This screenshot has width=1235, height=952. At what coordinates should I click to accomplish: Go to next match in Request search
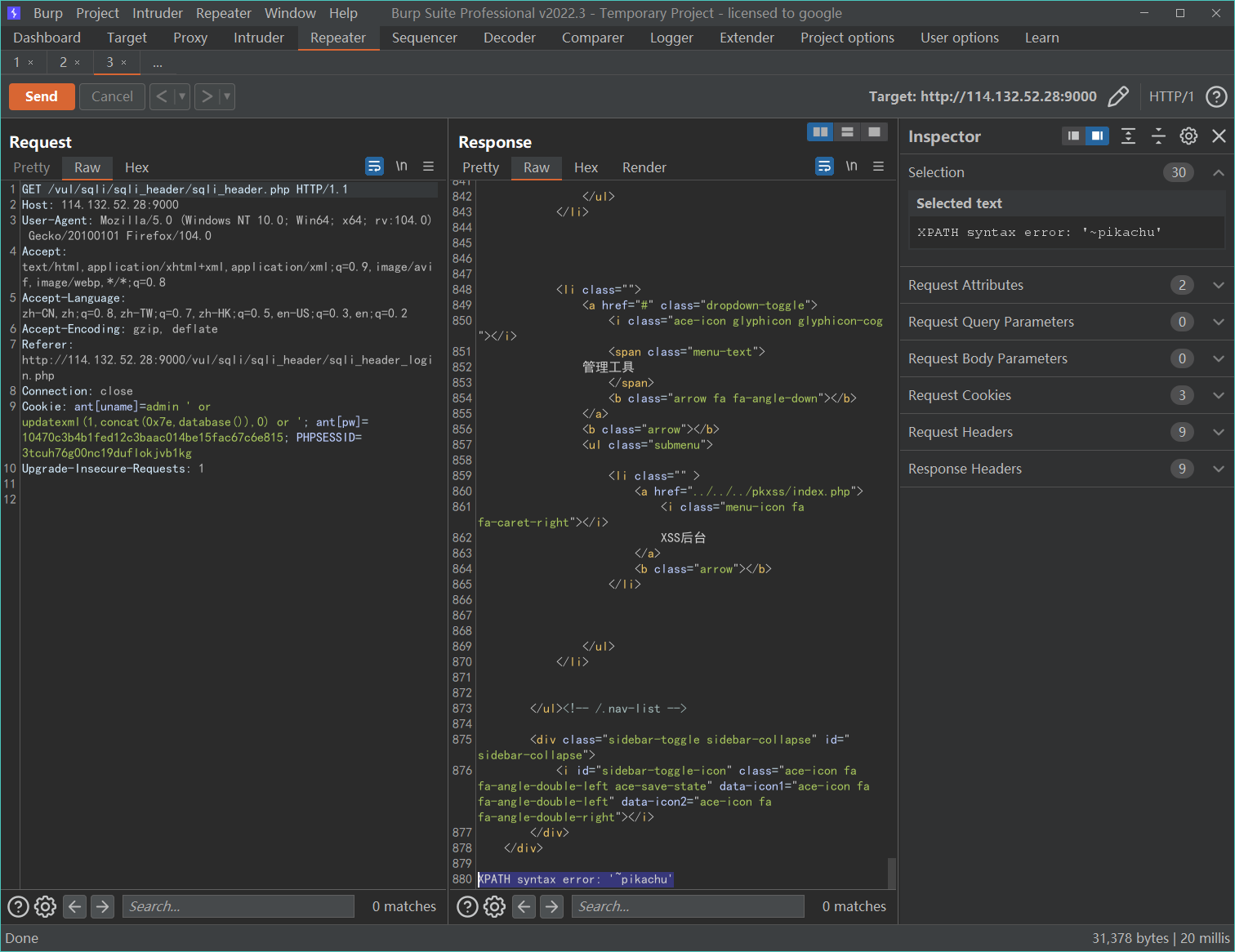pos(102,906)
